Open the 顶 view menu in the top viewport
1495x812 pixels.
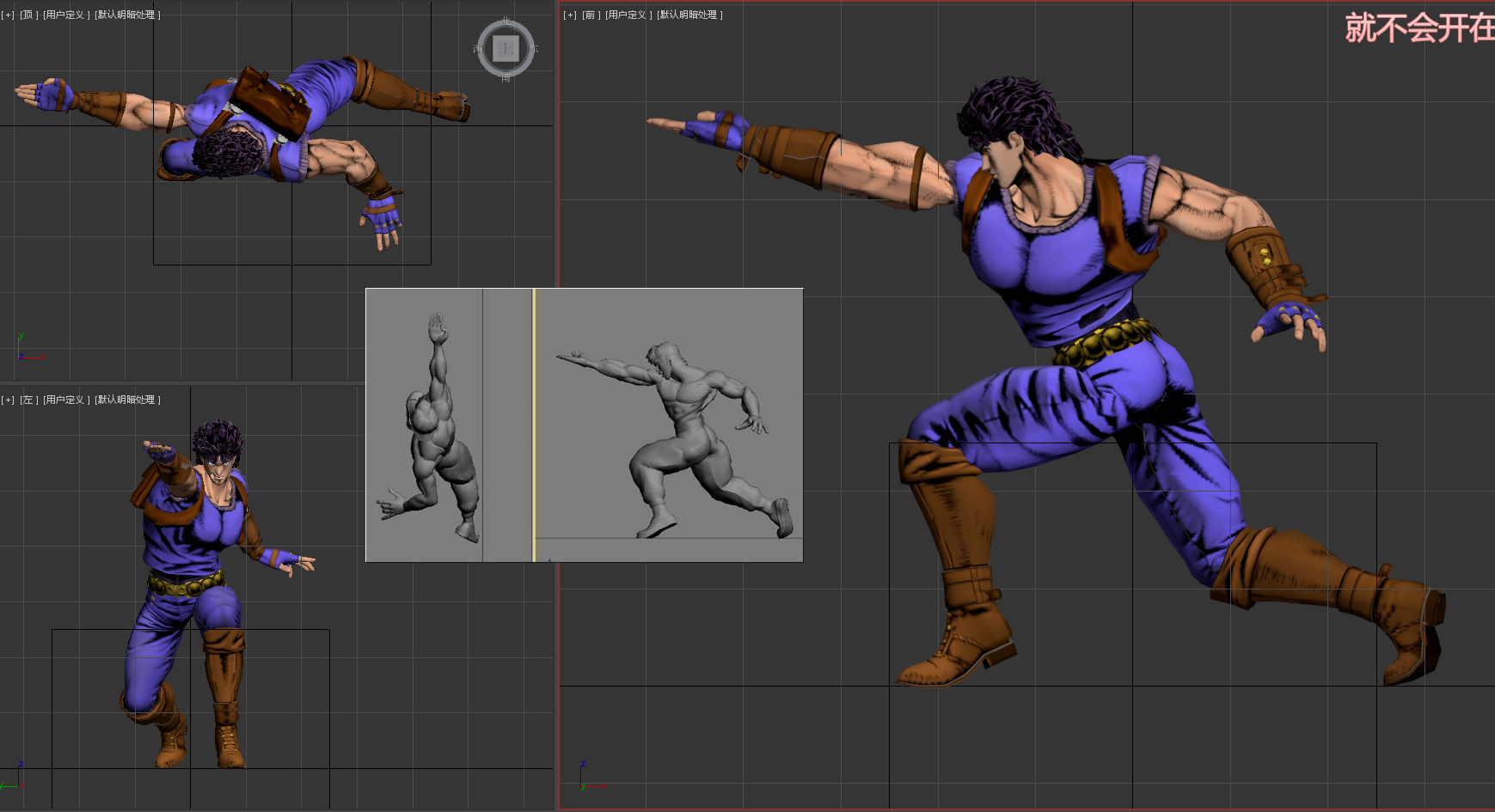pyautogui.click(x=28, y=15)
